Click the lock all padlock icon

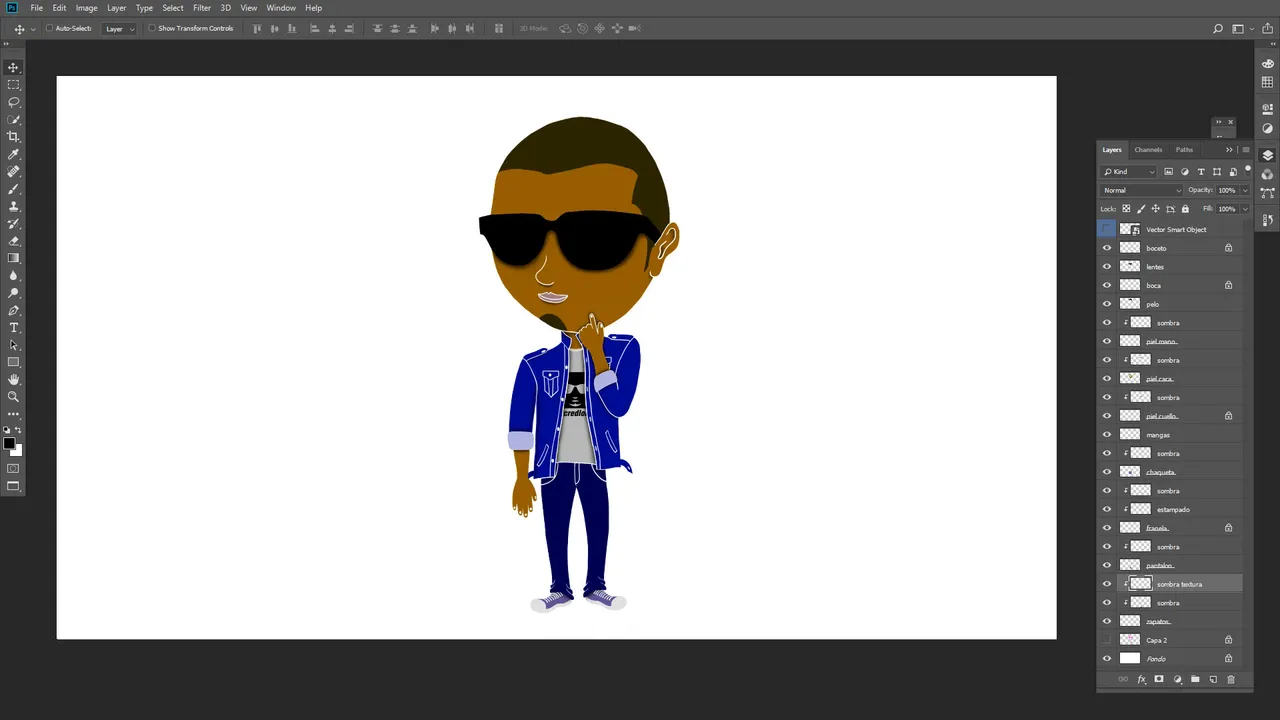1185,209
